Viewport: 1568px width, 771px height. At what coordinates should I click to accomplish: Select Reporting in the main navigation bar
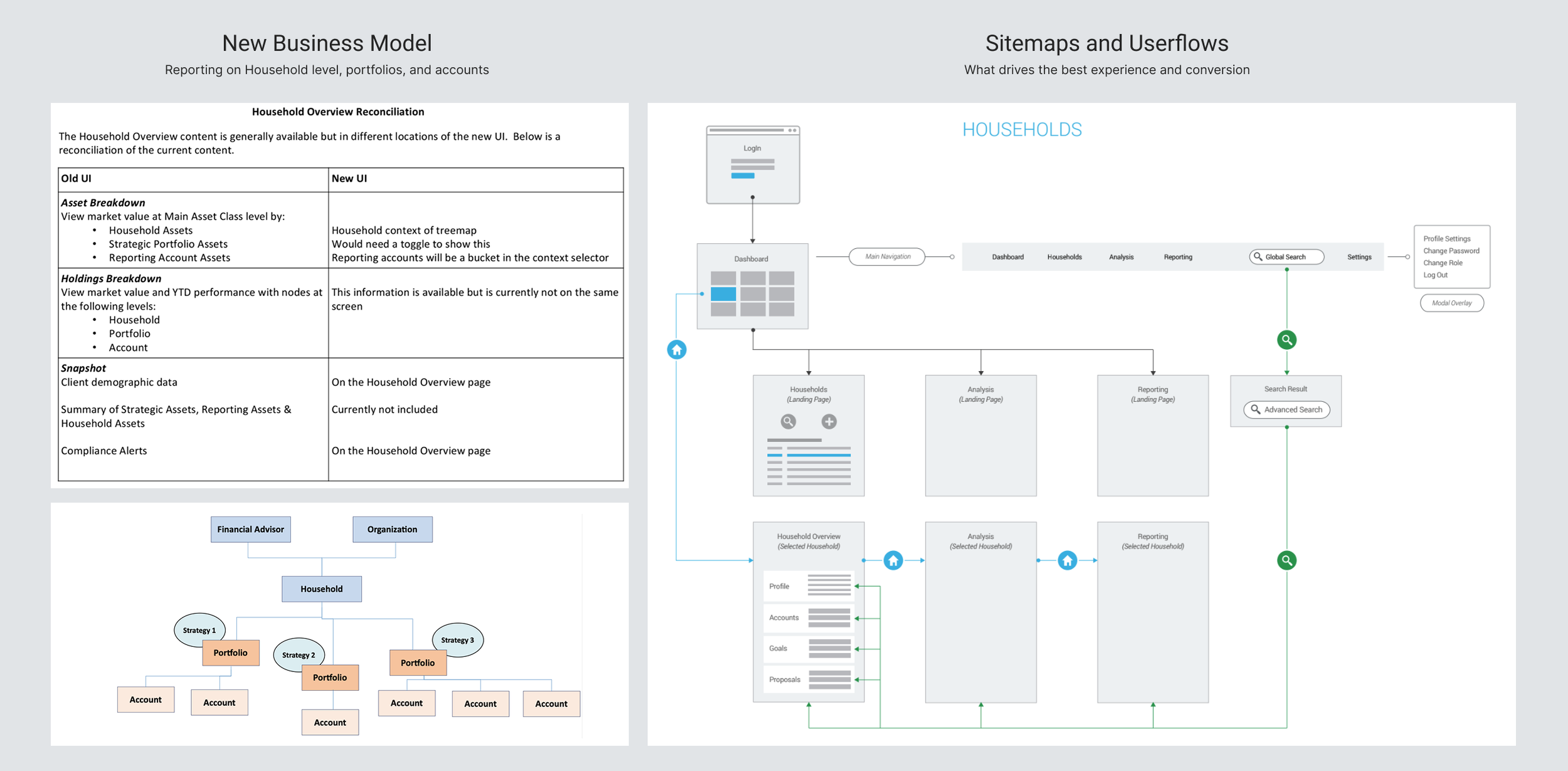click(x=1178, y=257)
